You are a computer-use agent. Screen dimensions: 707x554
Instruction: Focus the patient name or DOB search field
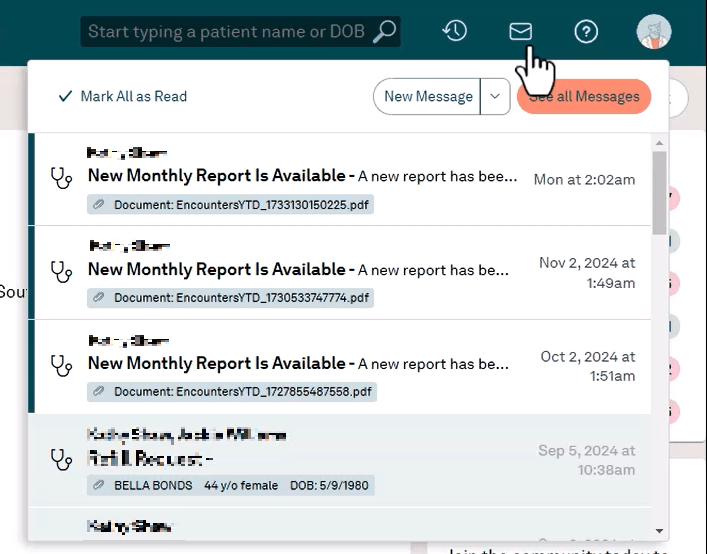tap(240, 32)
